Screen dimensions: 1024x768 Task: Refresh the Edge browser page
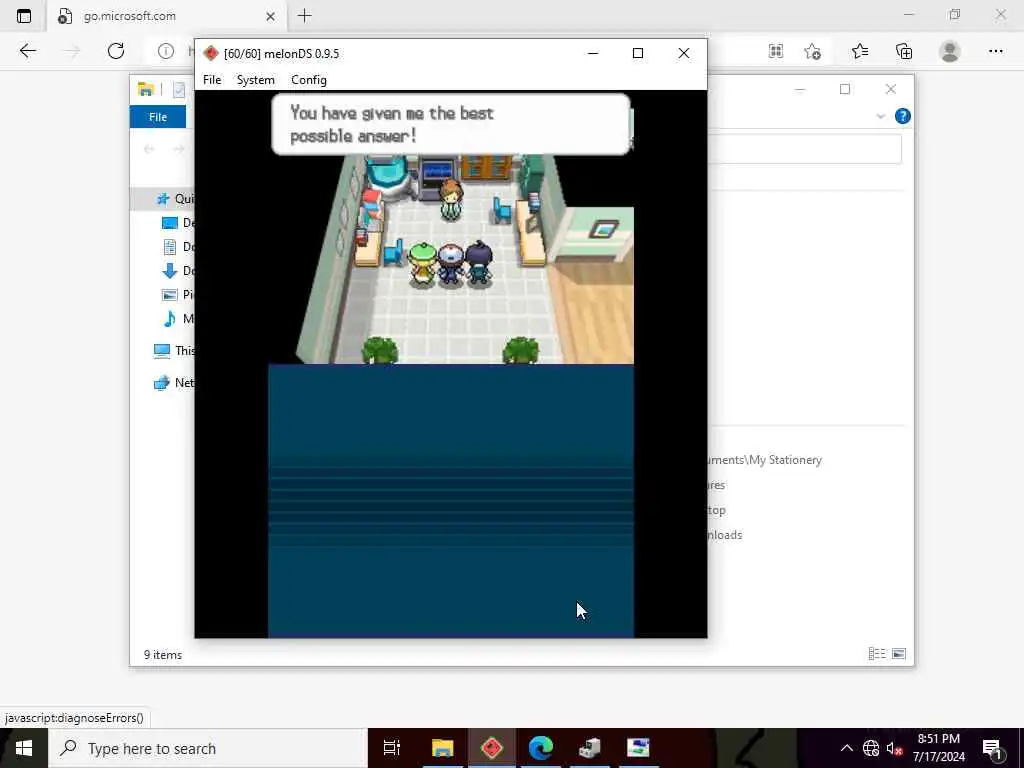(x=116, y=51)
